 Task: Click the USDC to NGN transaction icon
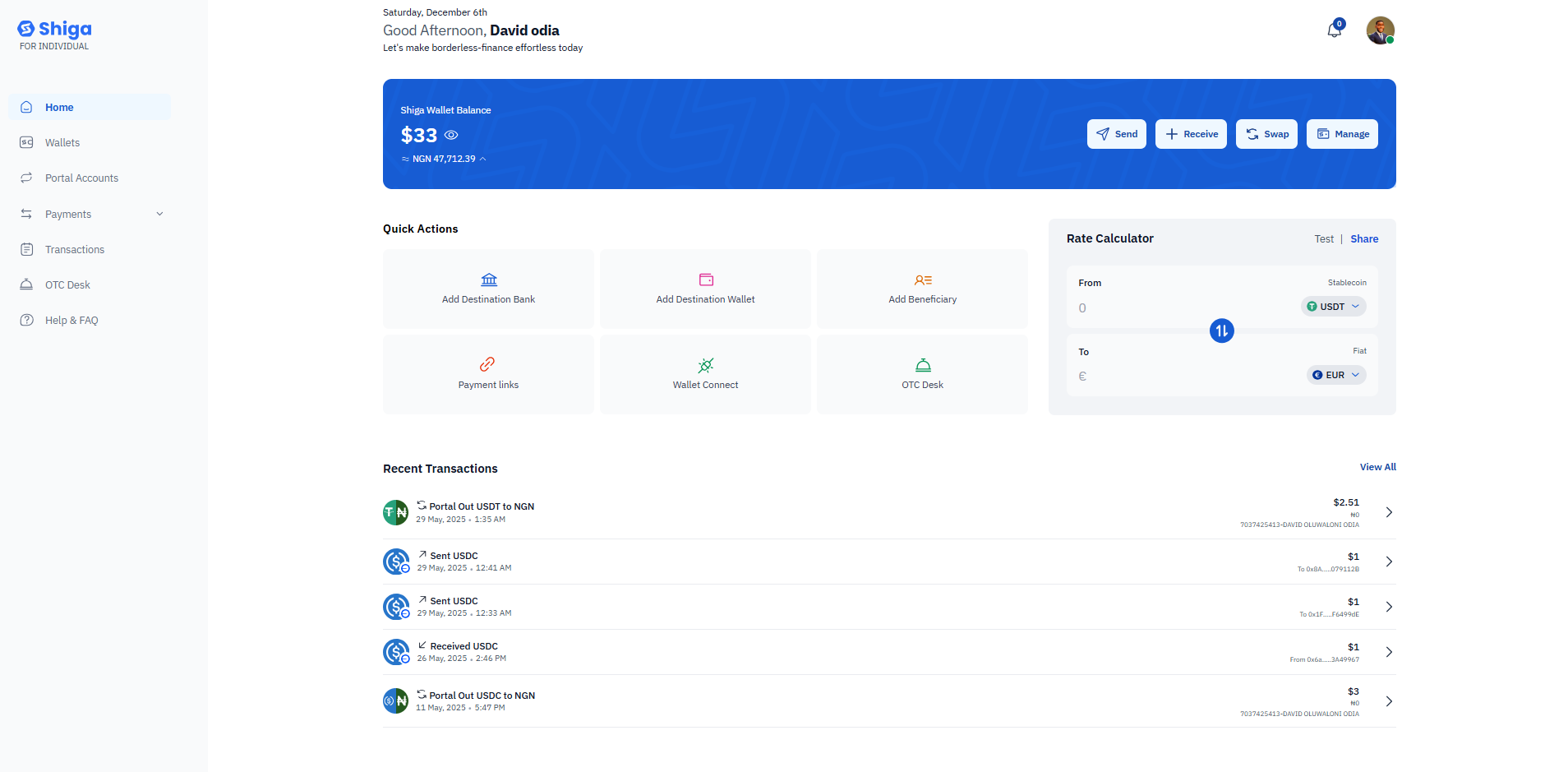pyautogui.click(x=396, y=701)
